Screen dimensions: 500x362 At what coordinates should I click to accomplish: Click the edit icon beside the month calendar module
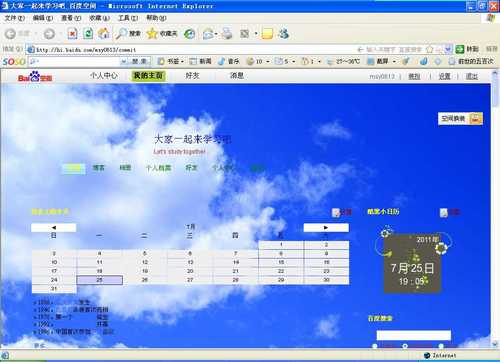click(336, 212)
